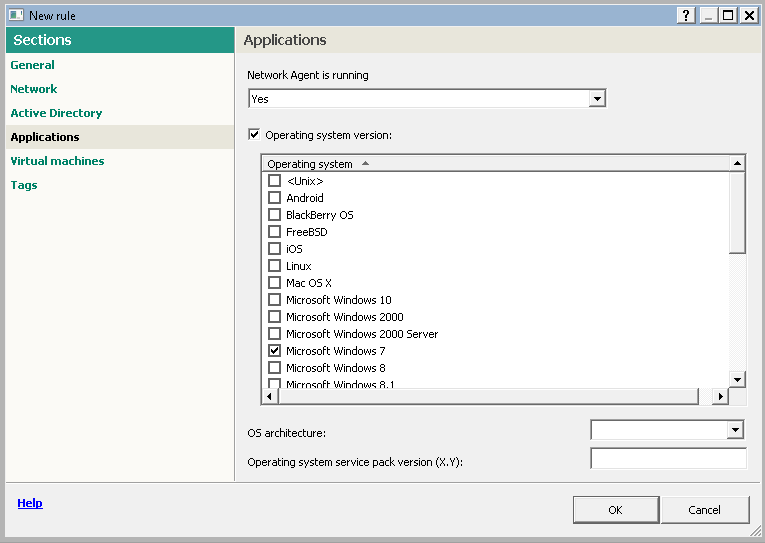Click the list's scroll up arrow
The width and height of the screenshot is (765, 543).
pos(737,163)
